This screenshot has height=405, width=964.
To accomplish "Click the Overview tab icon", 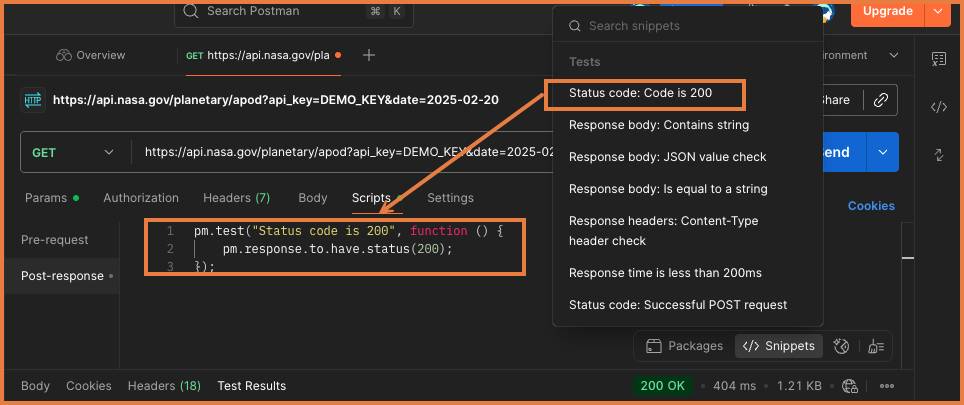I will pos(64,55).
